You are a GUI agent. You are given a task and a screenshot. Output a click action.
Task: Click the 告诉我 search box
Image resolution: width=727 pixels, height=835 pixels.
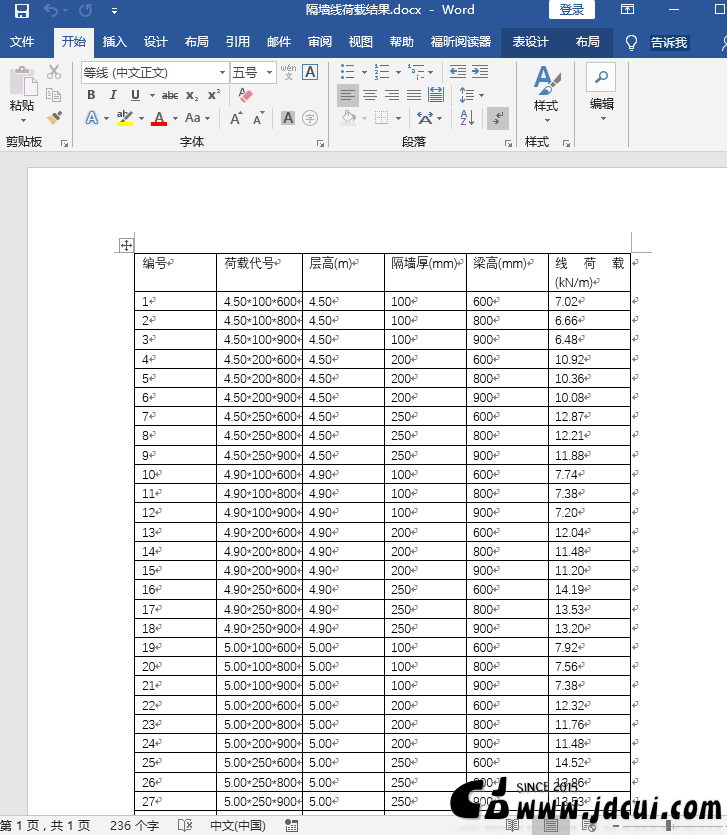pyautogui.click(x=669, y=42)
